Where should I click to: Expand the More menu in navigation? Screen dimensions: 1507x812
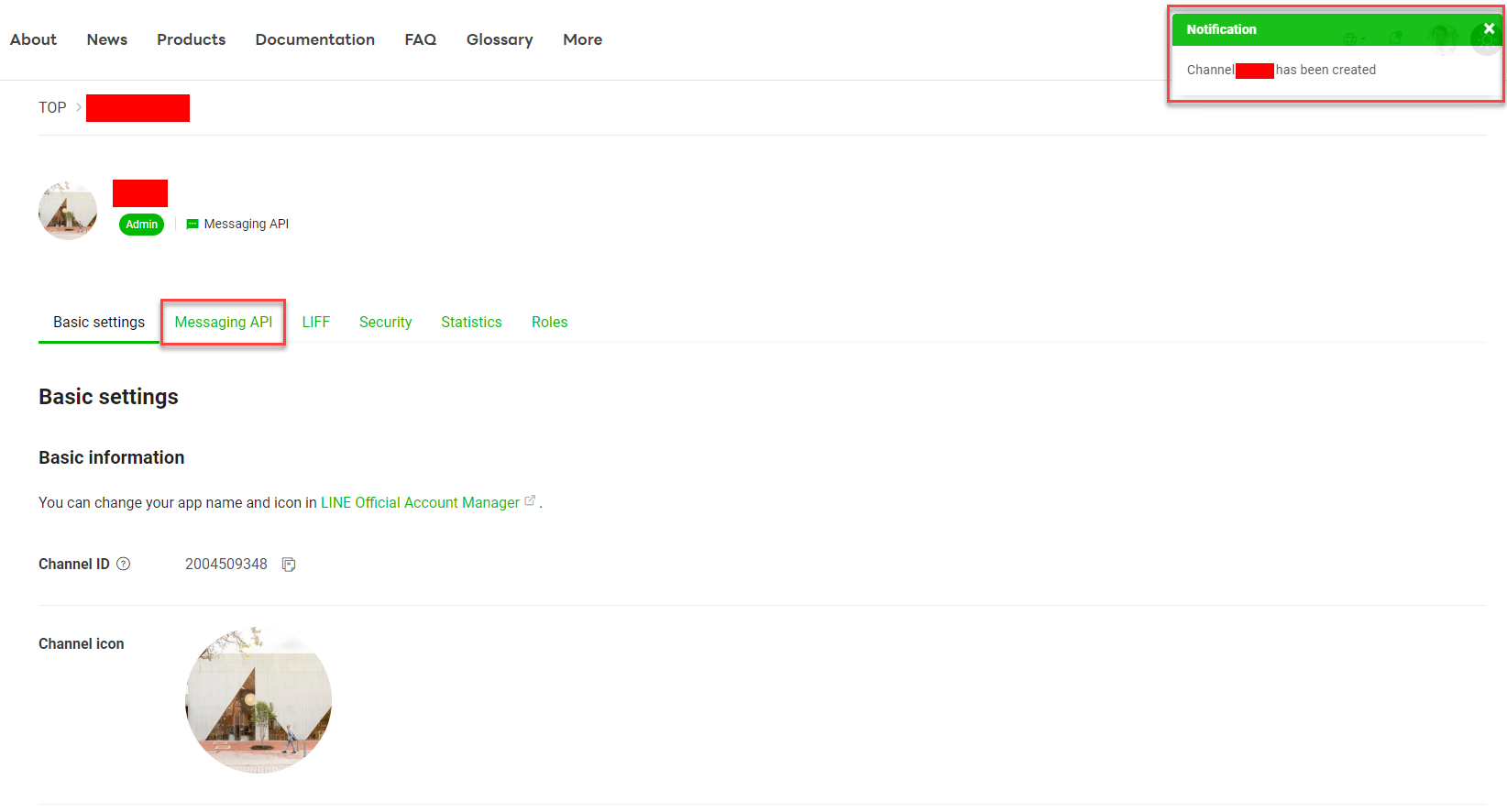(582, 39)
